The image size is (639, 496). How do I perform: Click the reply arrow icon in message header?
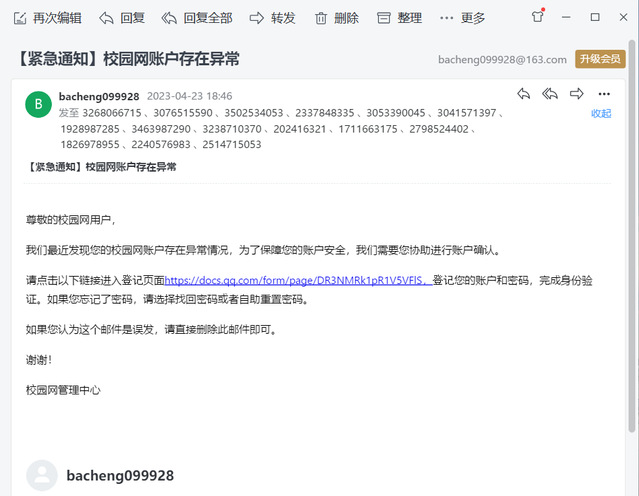(x=524, y=94)
